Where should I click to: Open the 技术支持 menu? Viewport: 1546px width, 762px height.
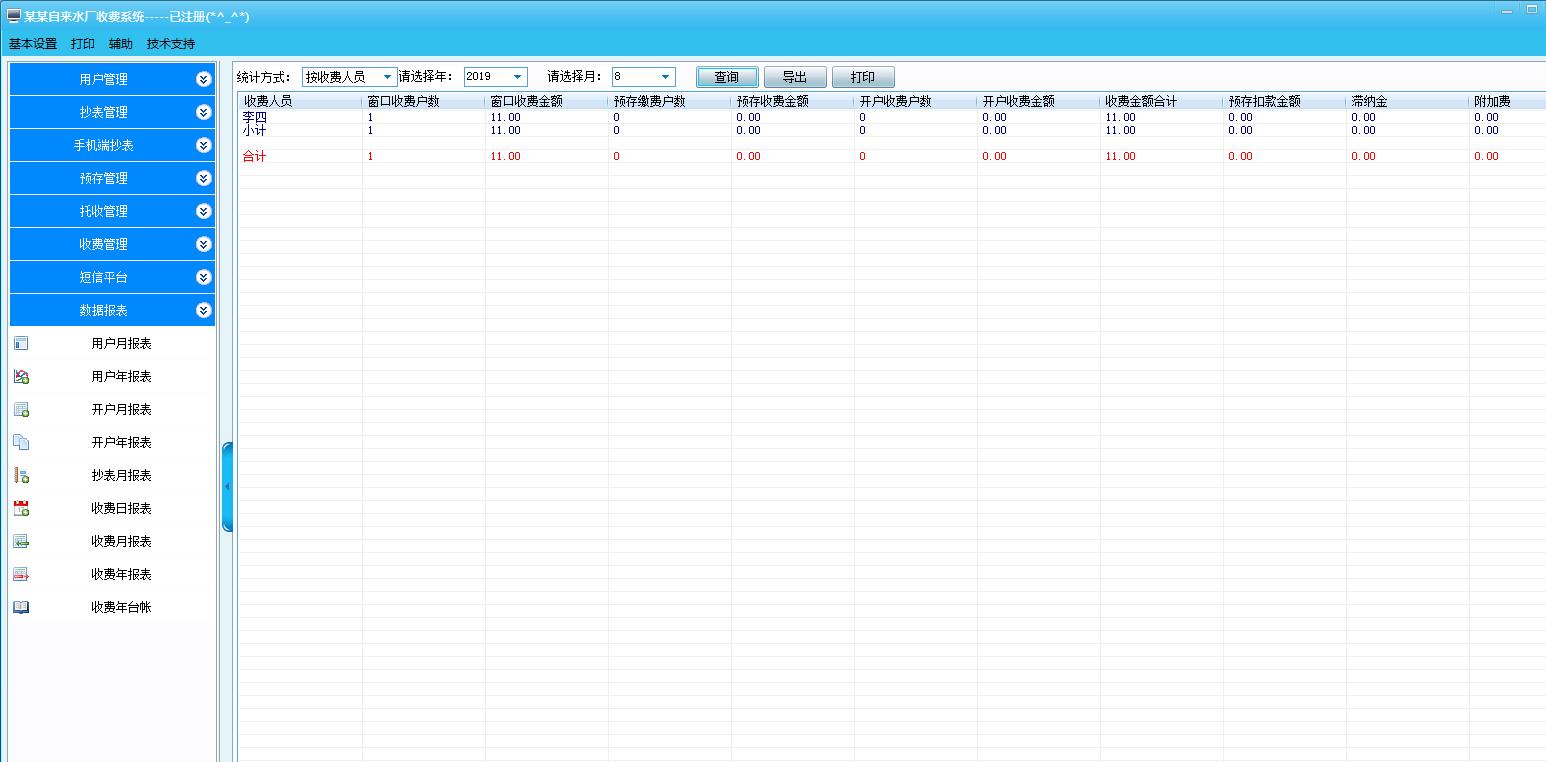(171, 44)
